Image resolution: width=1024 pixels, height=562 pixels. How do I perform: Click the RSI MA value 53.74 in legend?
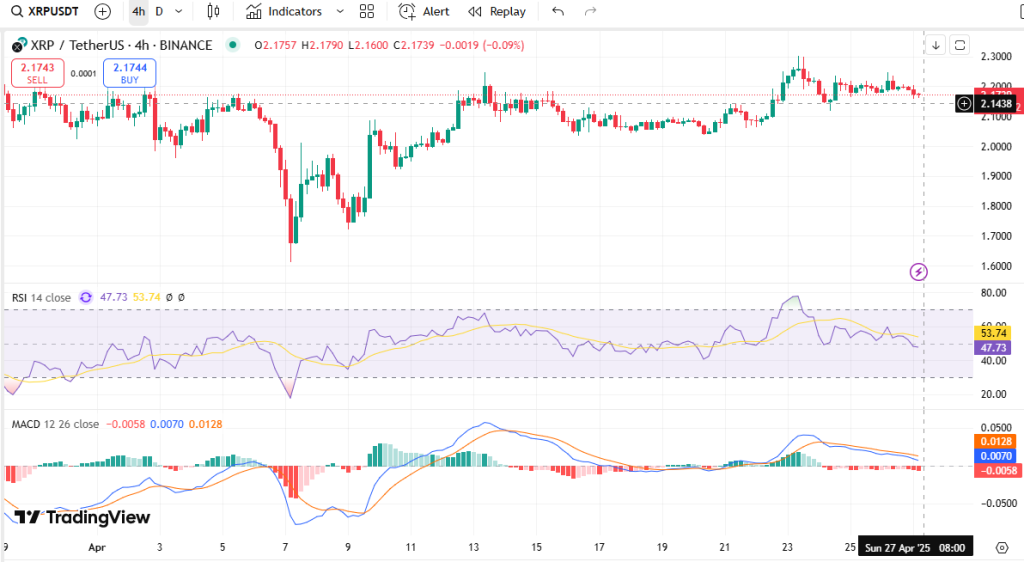click(x=146, y=298)
